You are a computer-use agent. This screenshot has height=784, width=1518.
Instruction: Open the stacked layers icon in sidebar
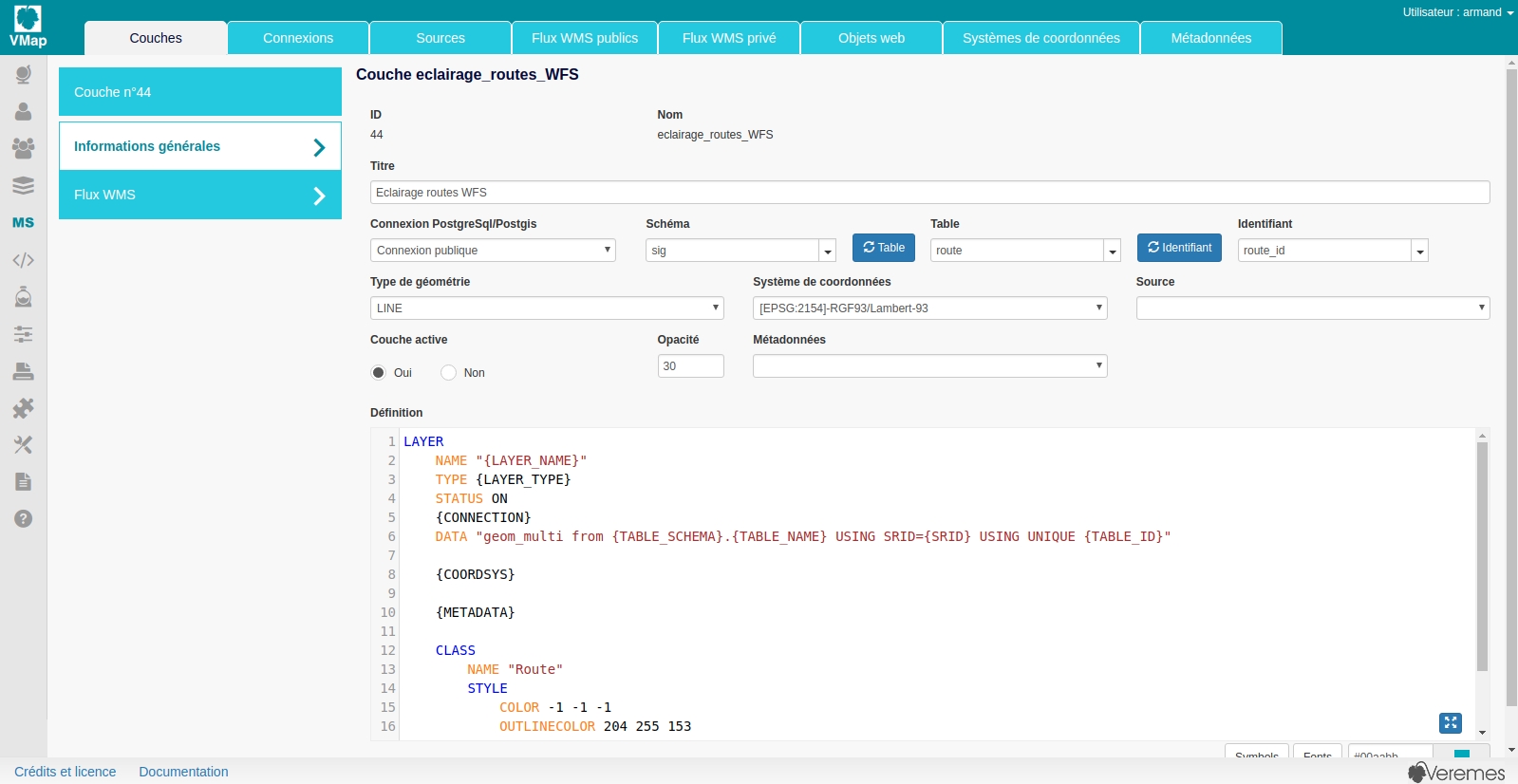24,185
